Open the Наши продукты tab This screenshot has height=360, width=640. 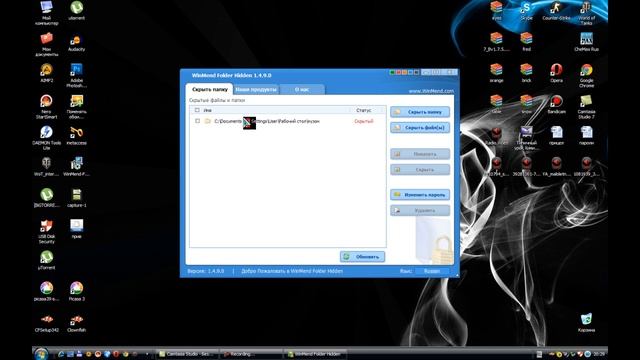click(x=256, y=89)
